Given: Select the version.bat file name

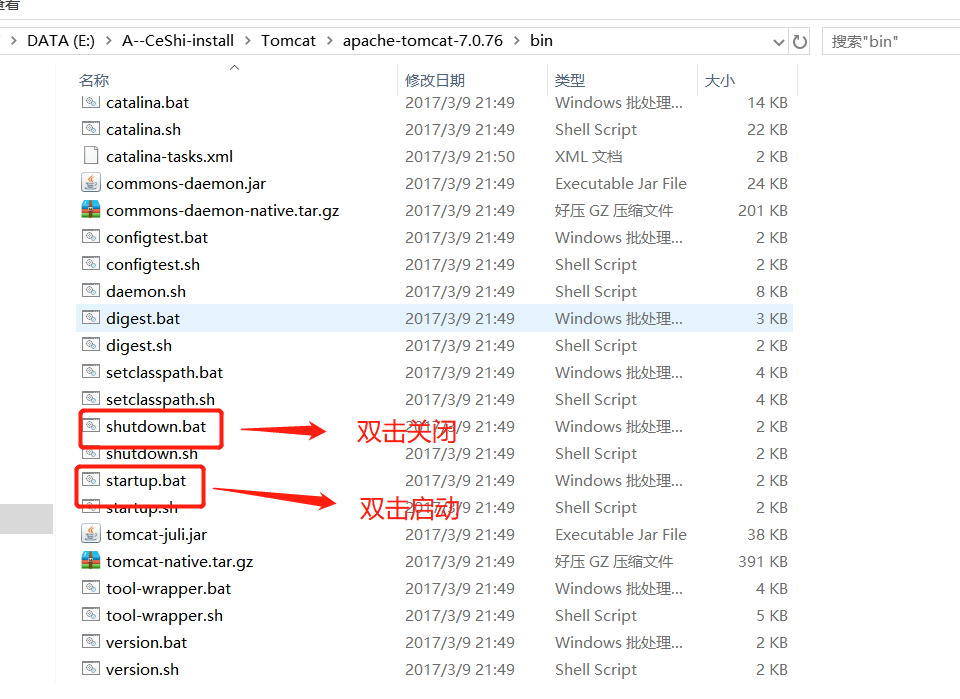Looking at the screenshot, I should [x=146, y=642].
